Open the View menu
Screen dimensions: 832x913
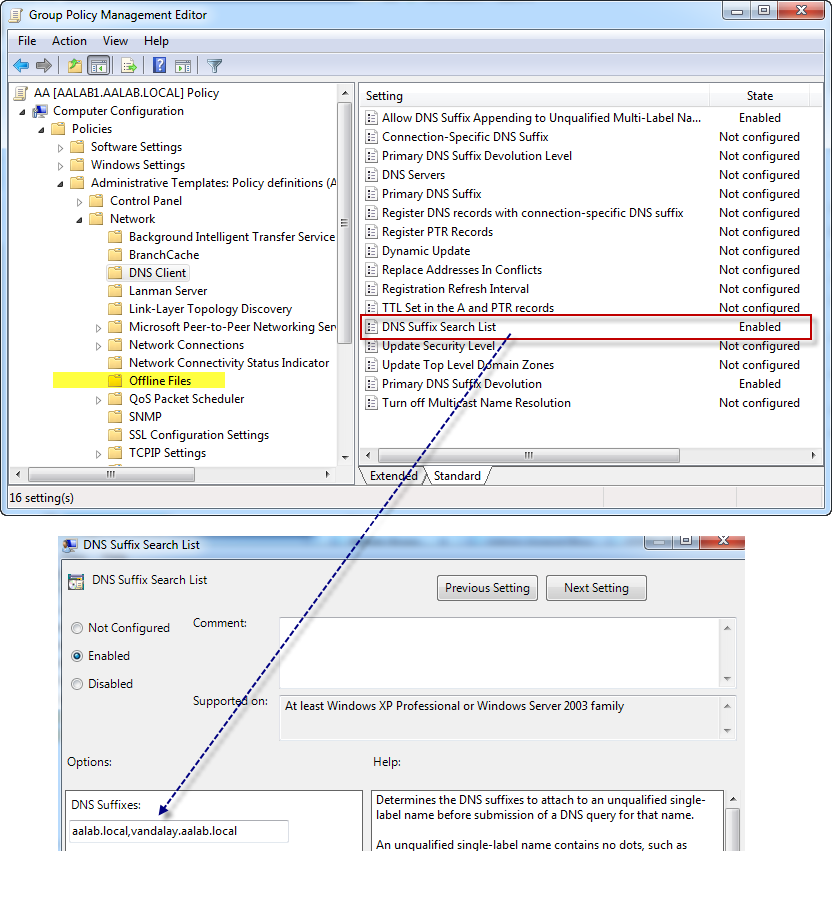[x=115, y=41]
